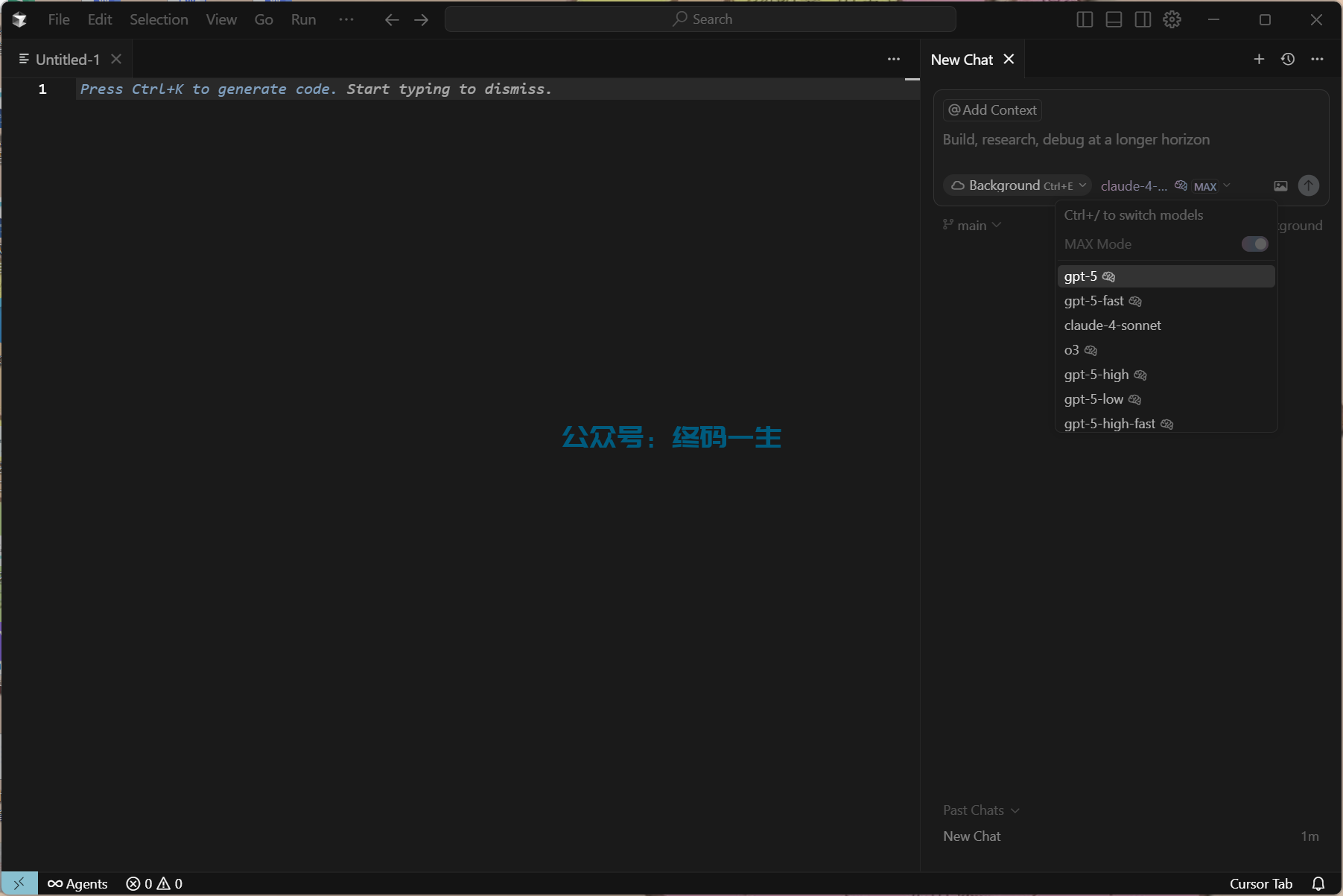Click editor line 1 text area
The height and width of the screenshot is (896, 1343).
tap(498, 89)
